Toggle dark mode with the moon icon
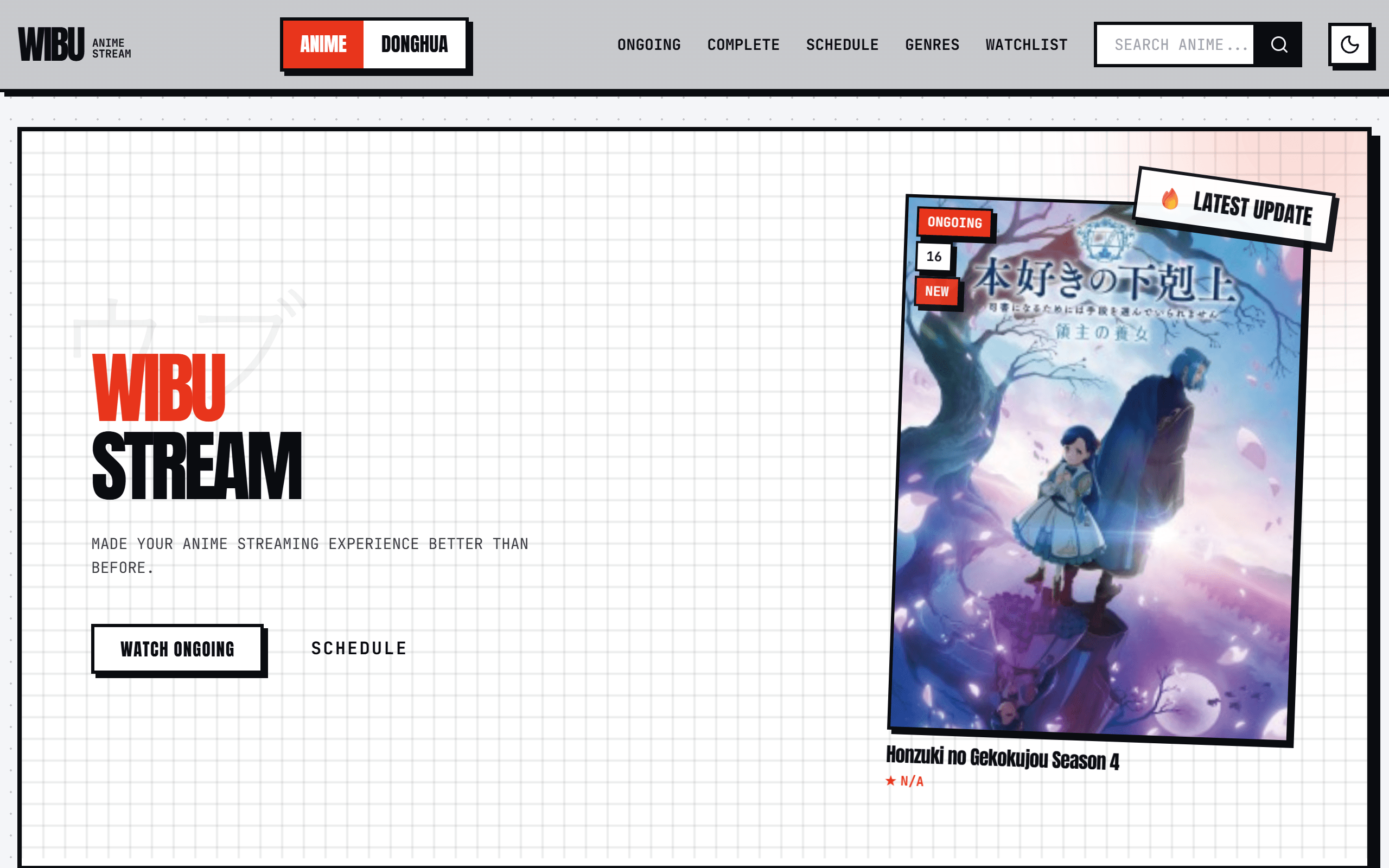 click(1349, 44)
